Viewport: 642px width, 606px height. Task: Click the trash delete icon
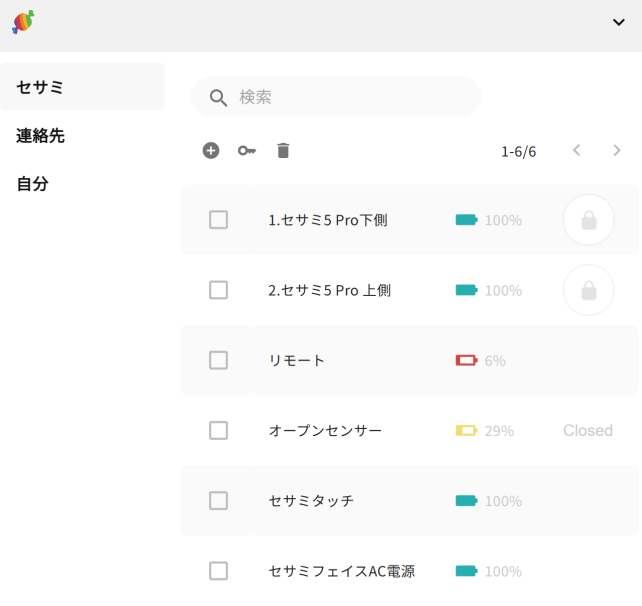[x=283, y=151]
